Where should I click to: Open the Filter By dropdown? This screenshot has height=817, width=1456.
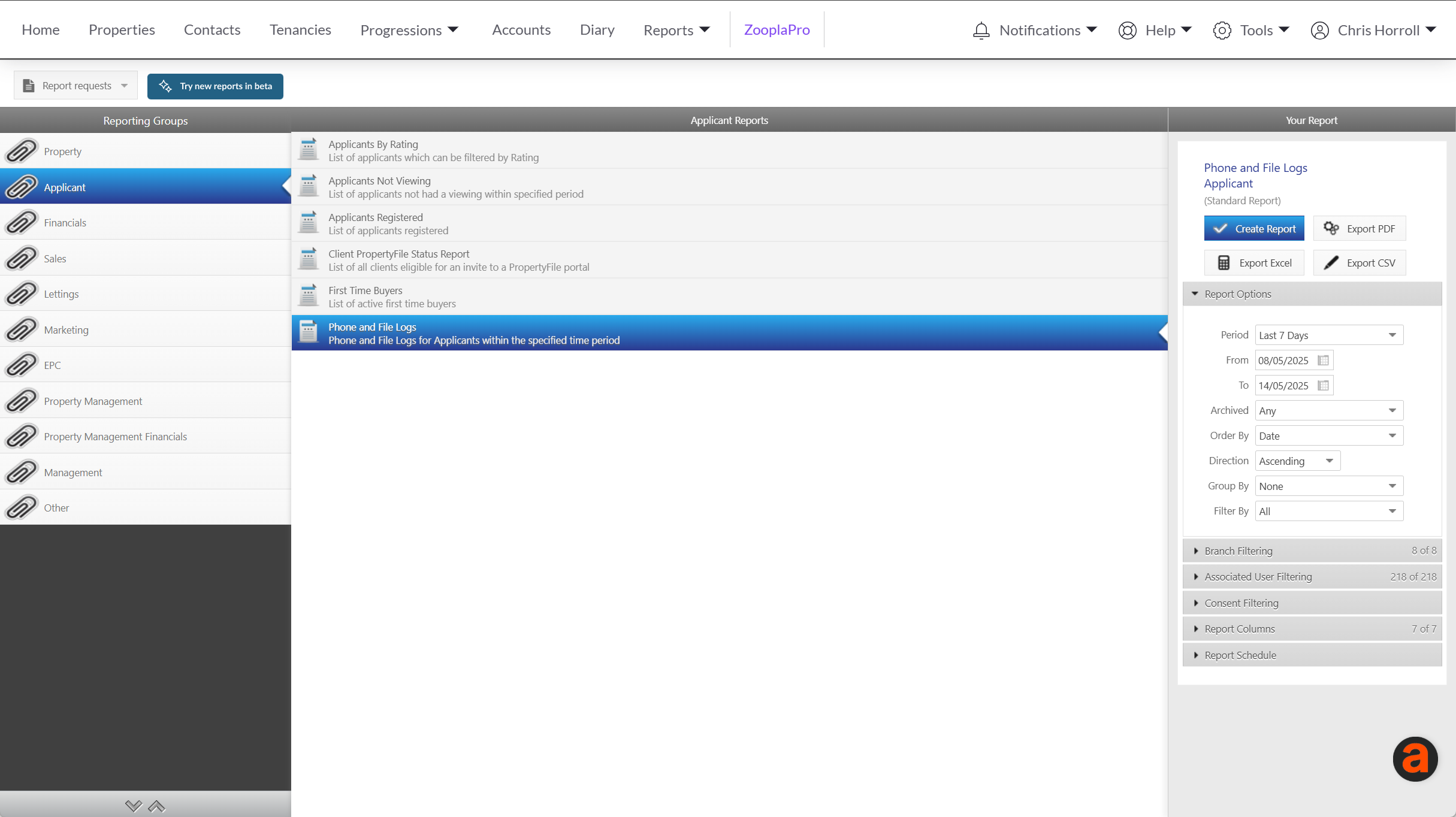[x=1329, y=511]
